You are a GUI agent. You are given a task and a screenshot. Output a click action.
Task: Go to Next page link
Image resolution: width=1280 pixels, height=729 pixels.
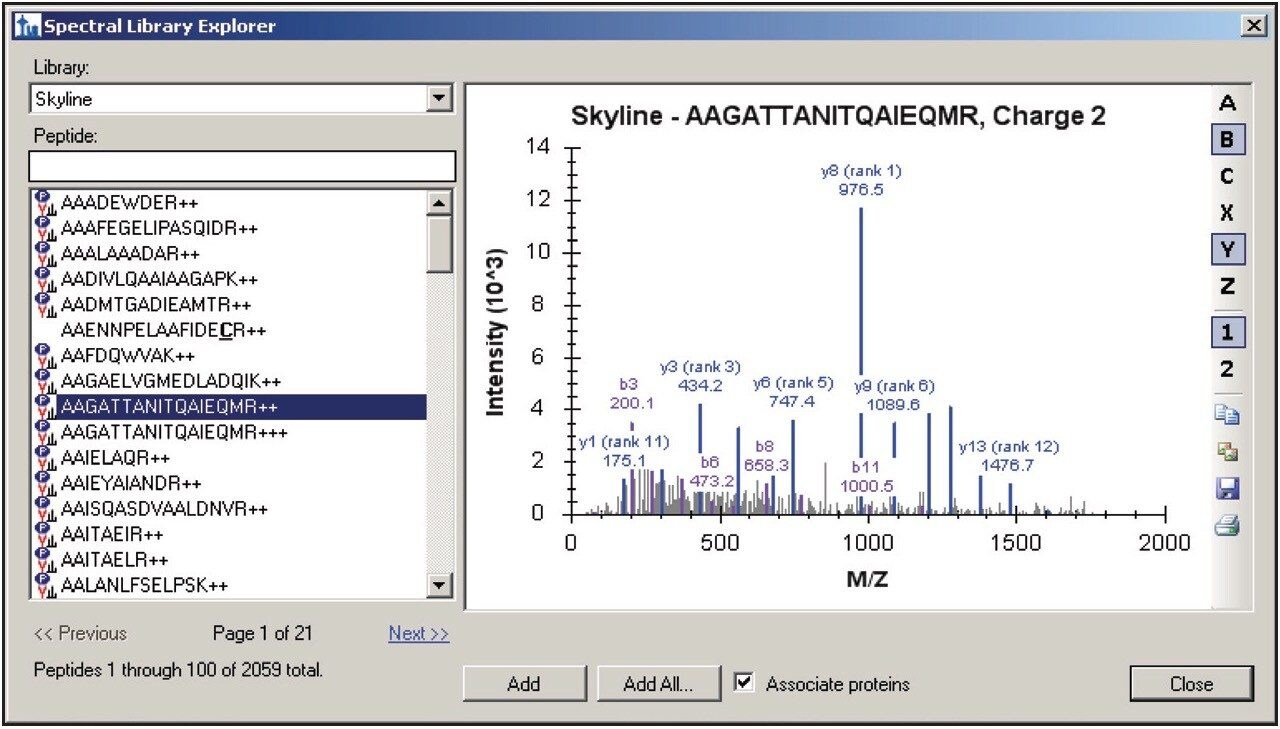click(418, 633)
